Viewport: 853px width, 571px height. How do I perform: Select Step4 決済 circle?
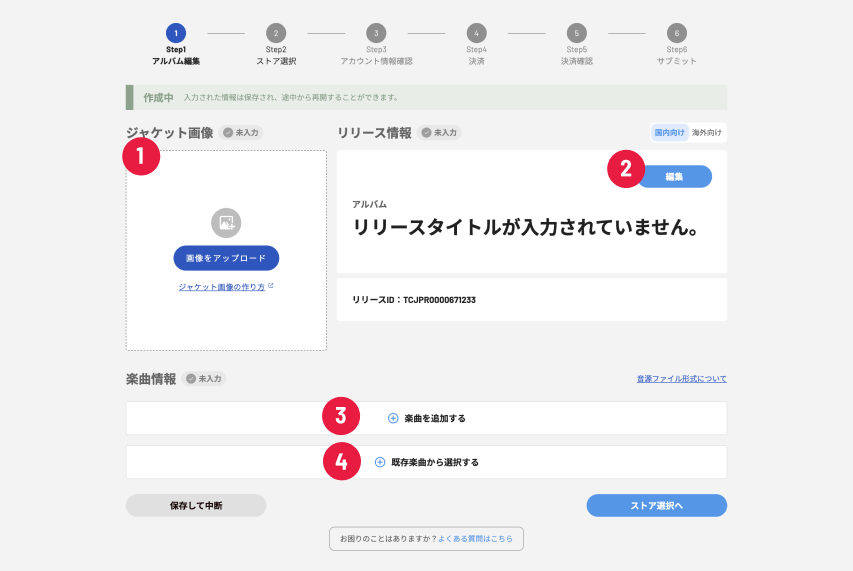point(477,33)
